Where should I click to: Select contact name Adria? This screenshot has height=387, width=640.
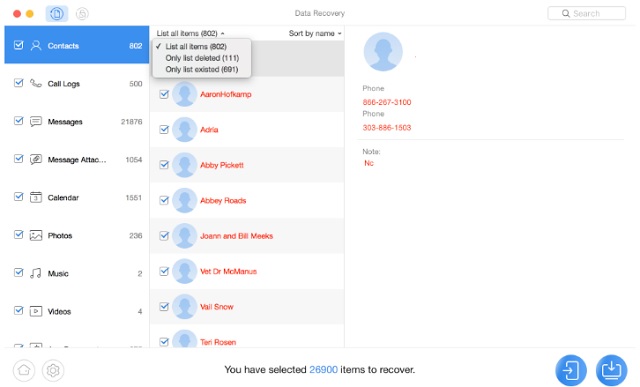click(x=209, y=130)
